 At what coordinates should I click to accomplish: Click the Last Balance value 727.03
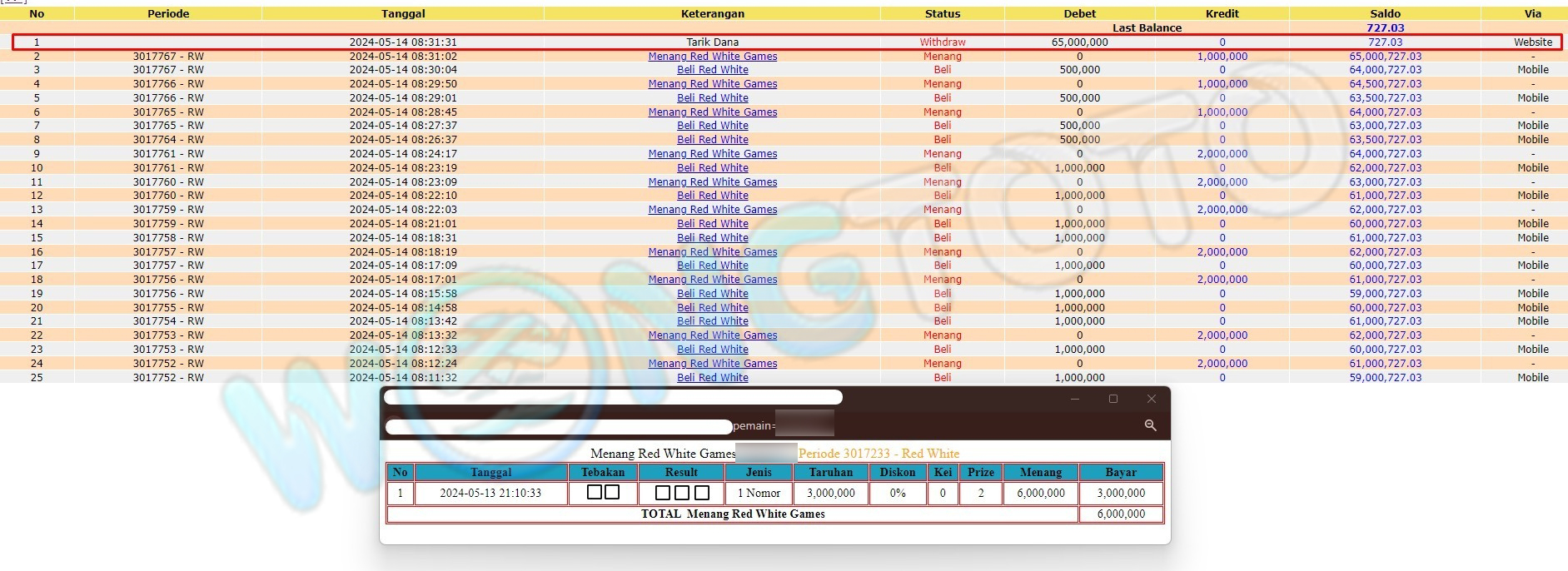(1385, 28)
